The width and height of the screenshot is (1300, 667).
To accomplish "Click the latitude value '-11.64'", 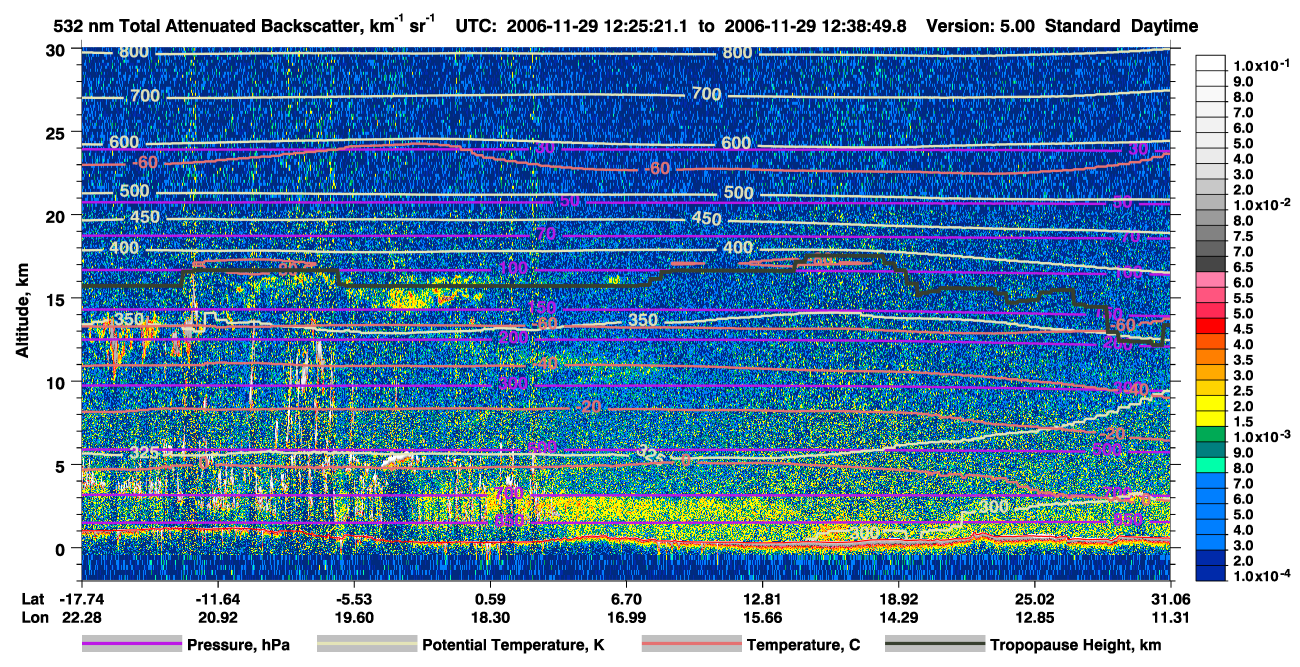I will point(217,598).
